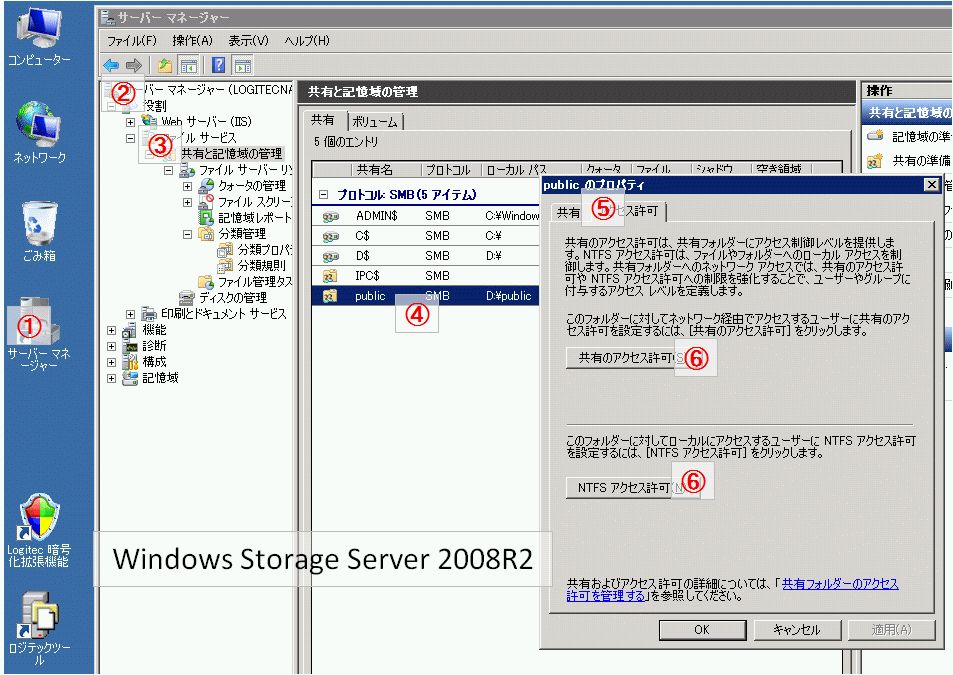
Task: Select the public share row
Action: [x=425, y=296]
